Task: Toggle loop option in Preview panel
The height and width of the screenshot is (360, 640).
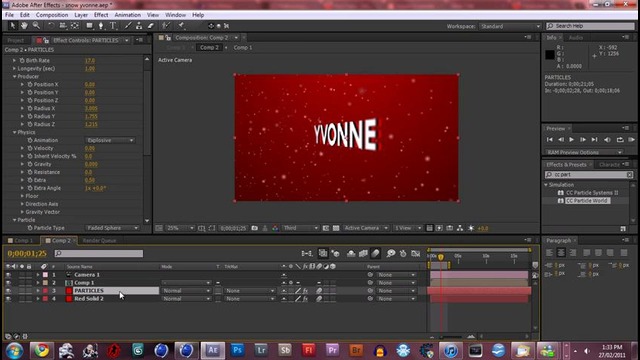Action: (620, 140)
